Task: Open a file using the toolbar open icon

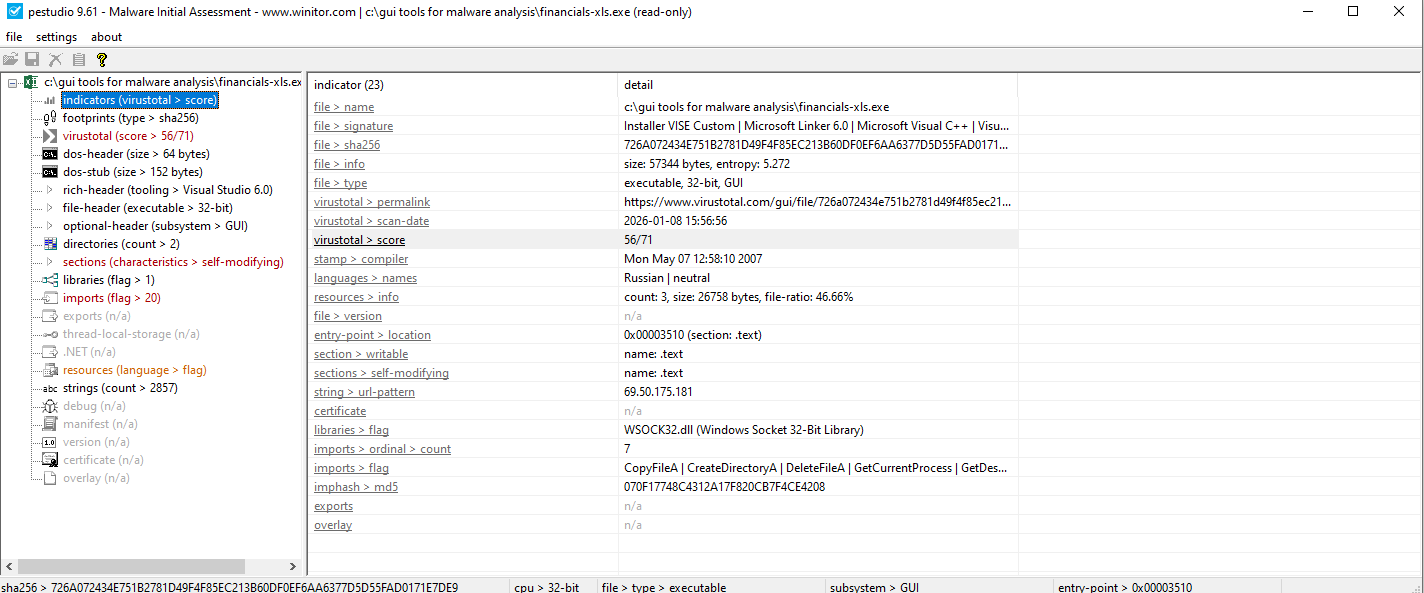Action: coord(10,59)
